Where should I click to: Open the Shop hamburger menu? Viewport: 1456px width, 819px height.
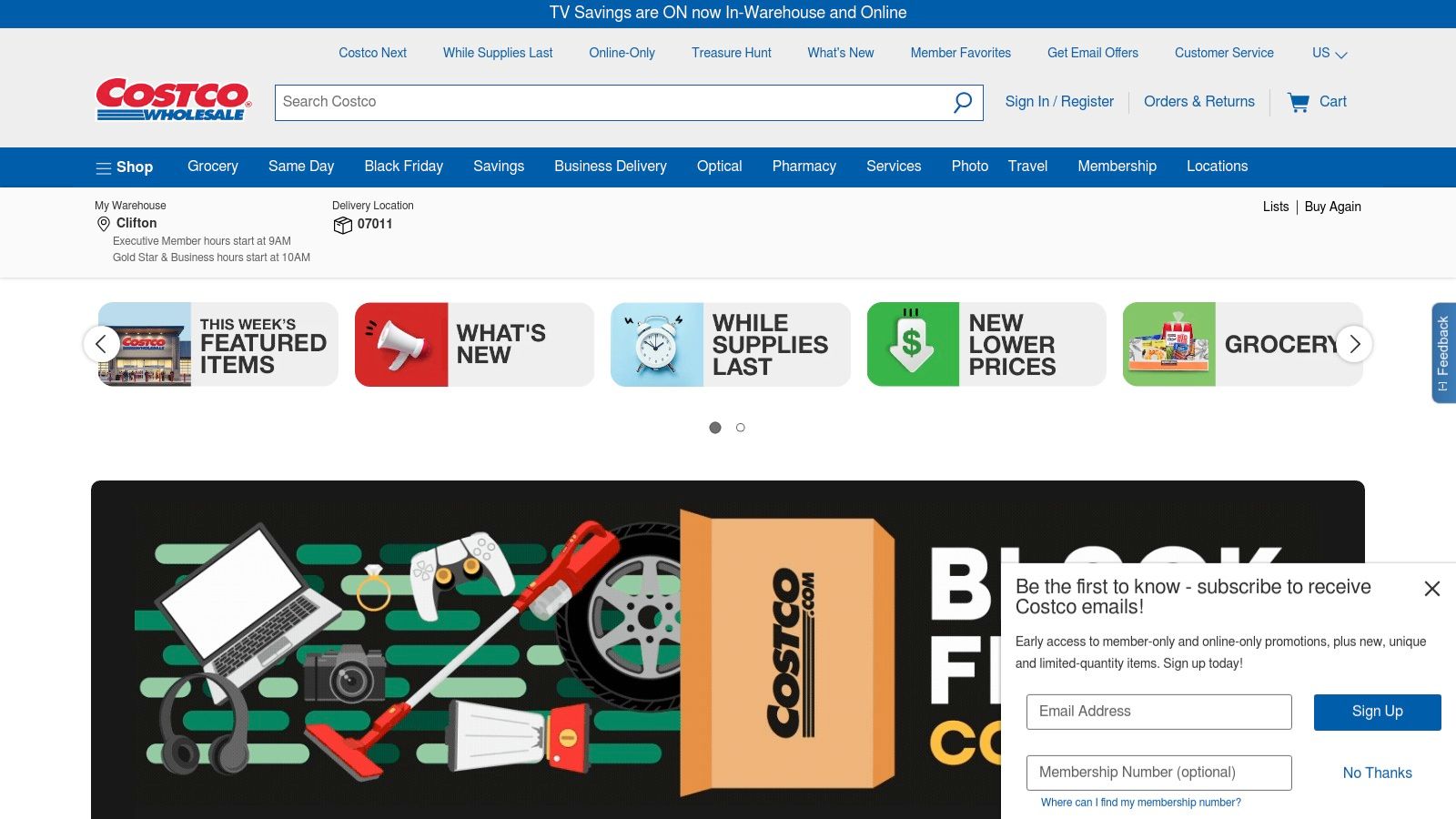tap(125, 167)
